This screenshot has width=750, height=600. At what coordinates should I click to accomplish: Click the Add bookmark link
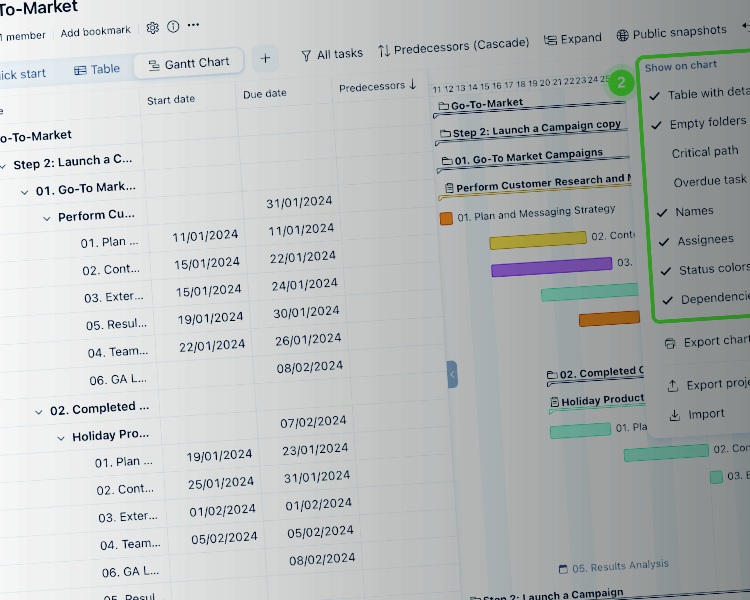(96, 32)
